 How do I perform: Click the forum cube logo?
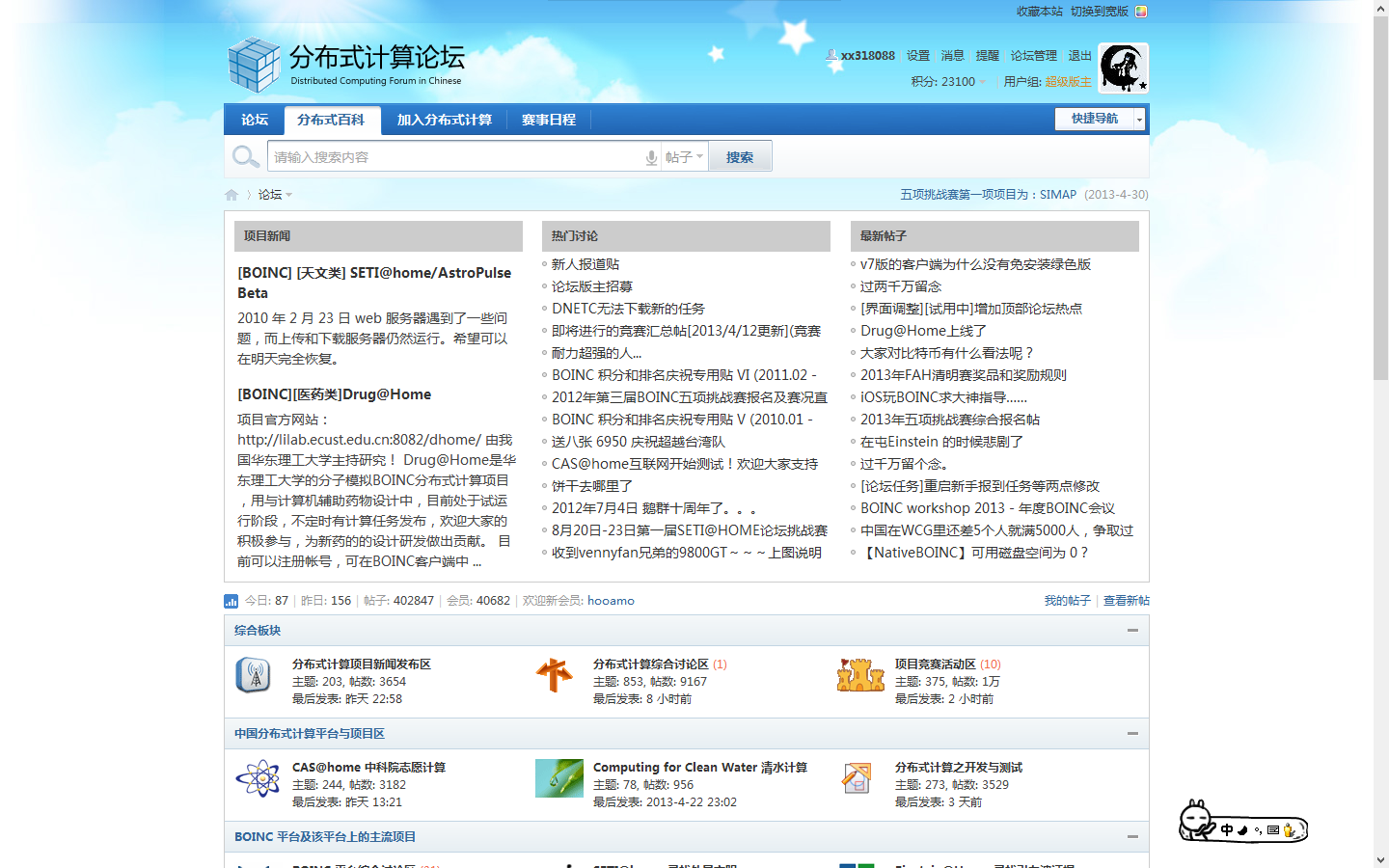pyautogui.click(x=255, y=66)
